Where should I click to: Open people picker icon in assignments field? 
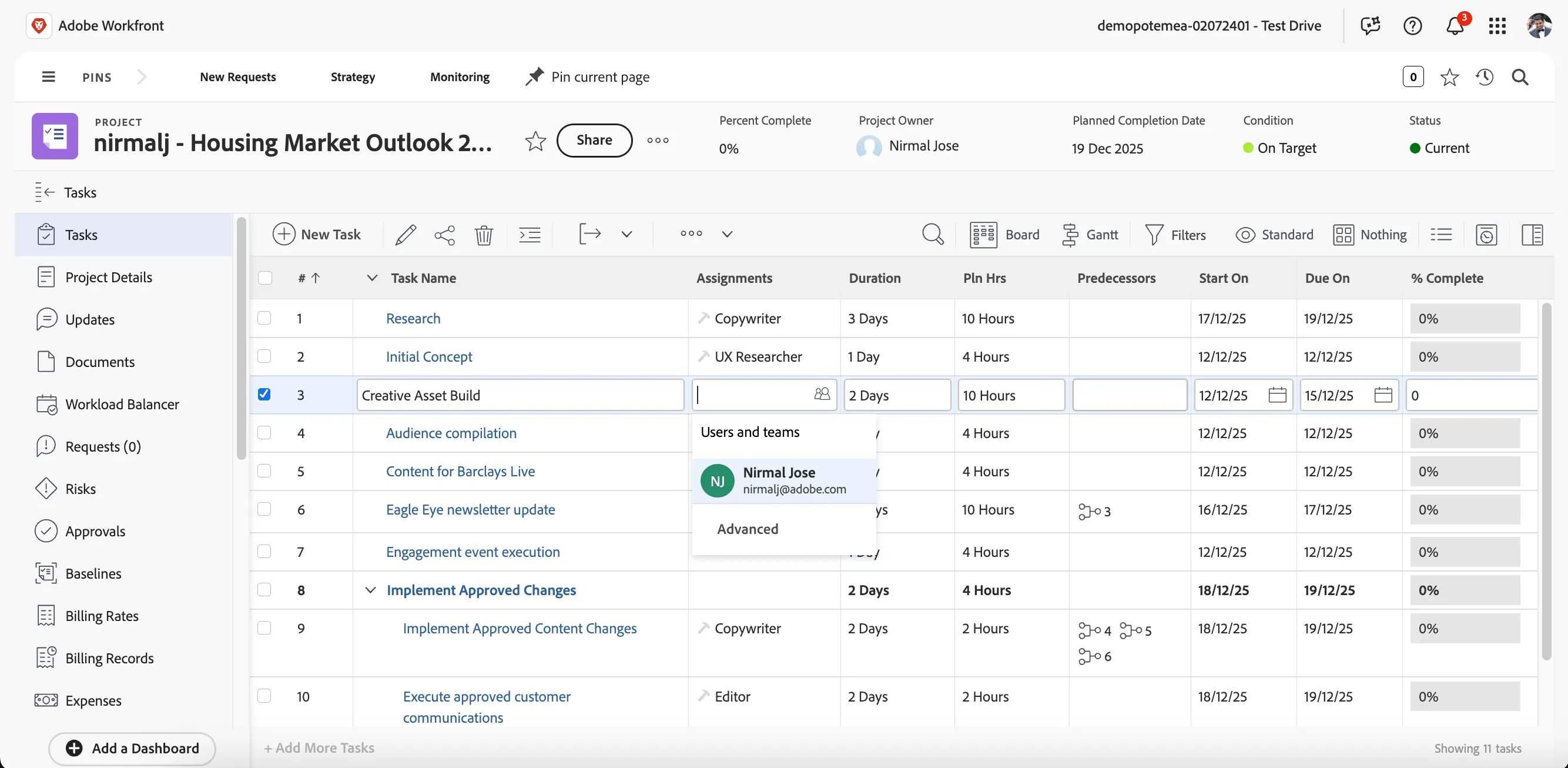point(822,394)
